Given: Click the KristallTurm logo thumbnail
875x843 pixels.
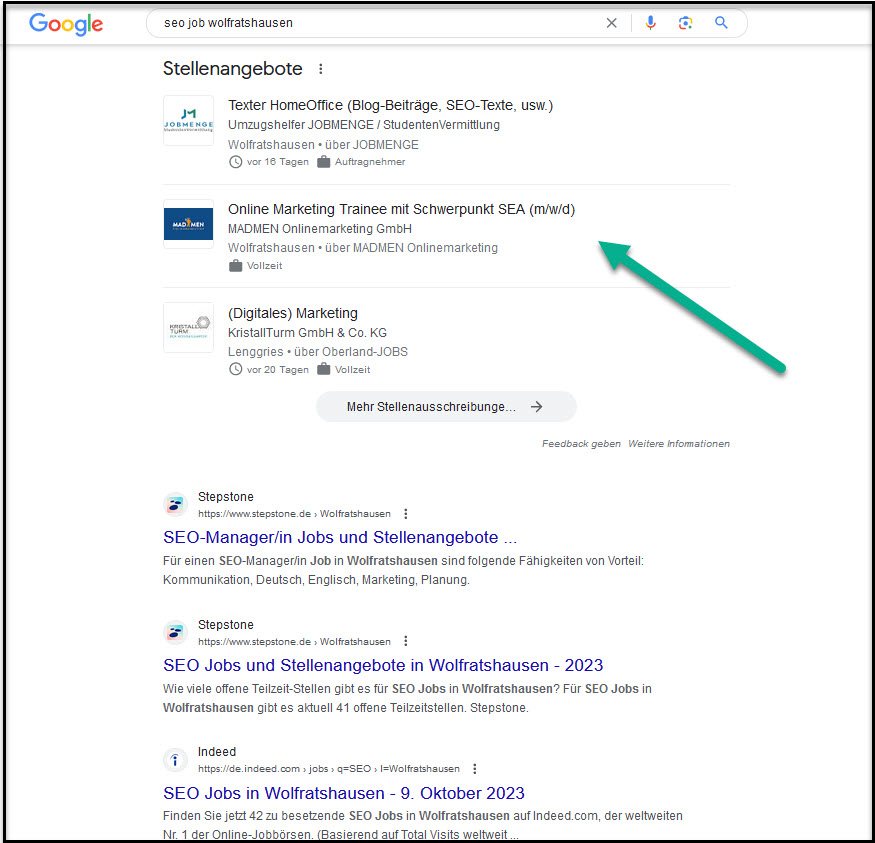Looking at the screenshot, I should [x=188, y=327].
